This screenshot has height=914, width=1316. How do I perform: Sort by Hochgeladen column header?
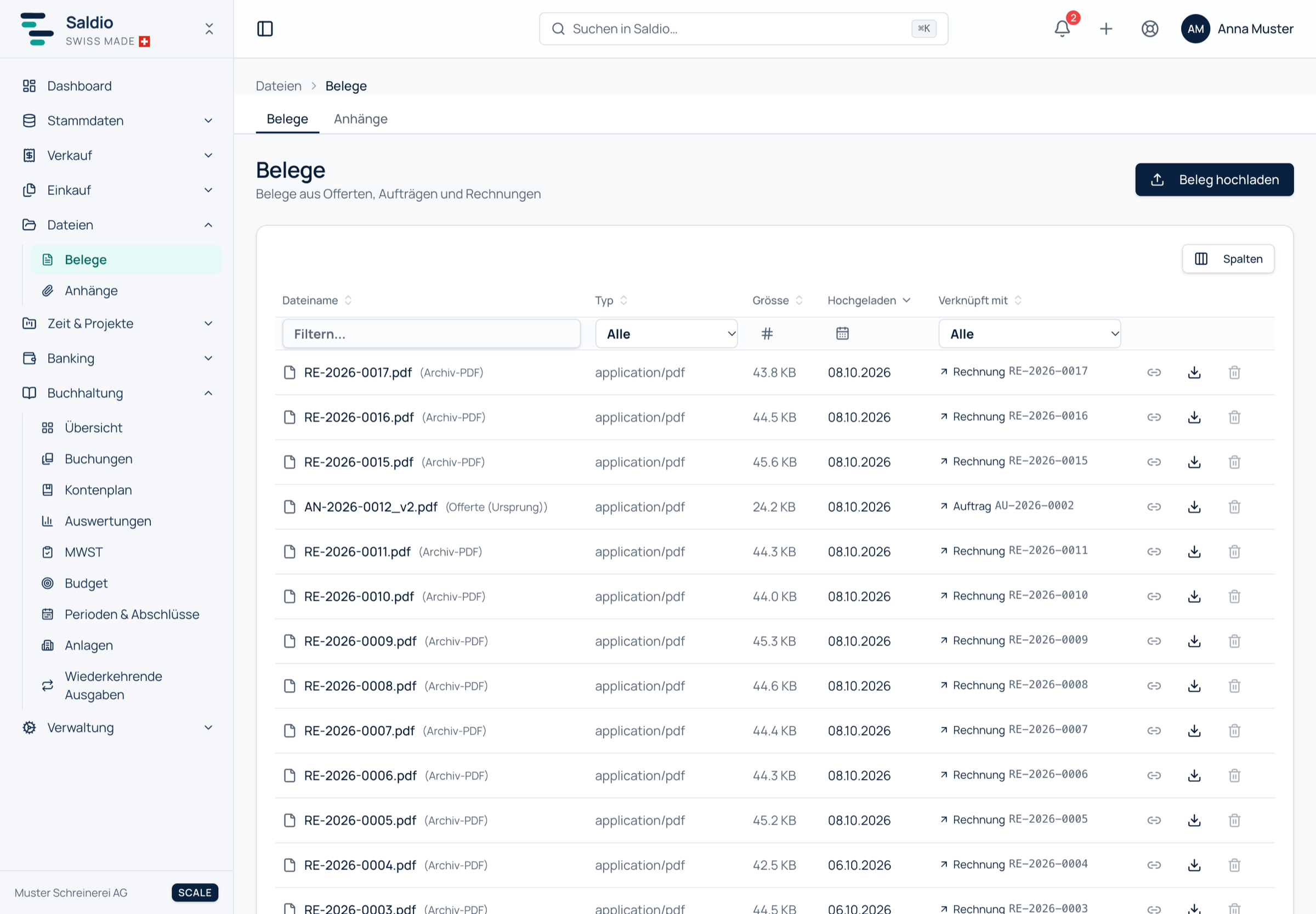869,301
